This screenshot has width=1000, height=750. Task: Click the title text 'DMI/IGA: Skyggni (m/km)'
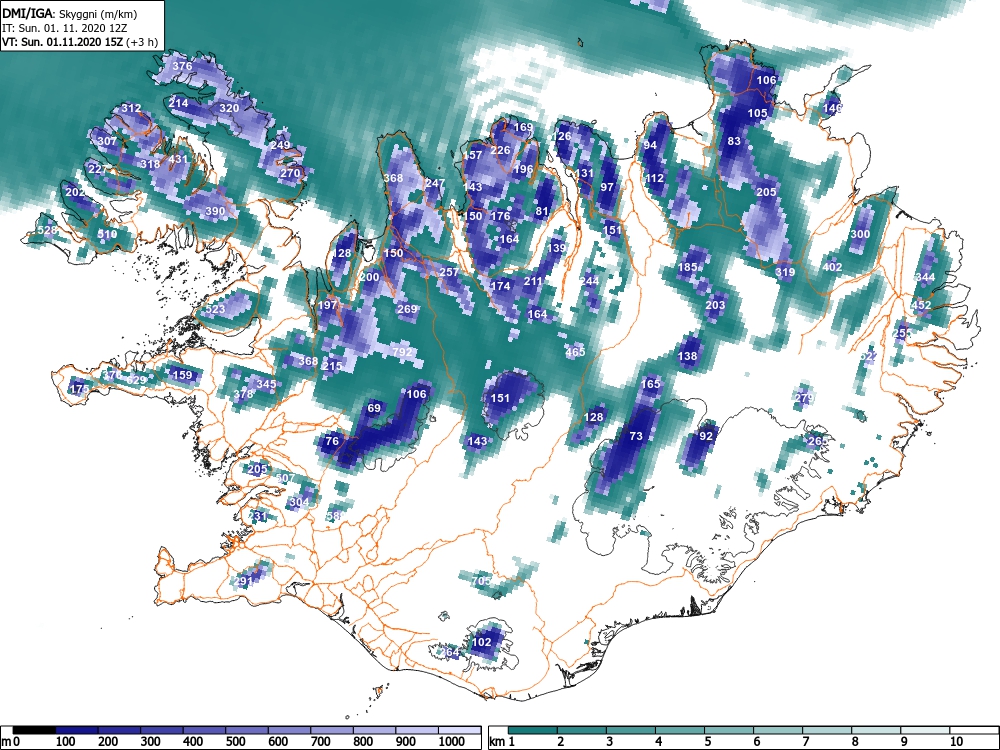70,13
